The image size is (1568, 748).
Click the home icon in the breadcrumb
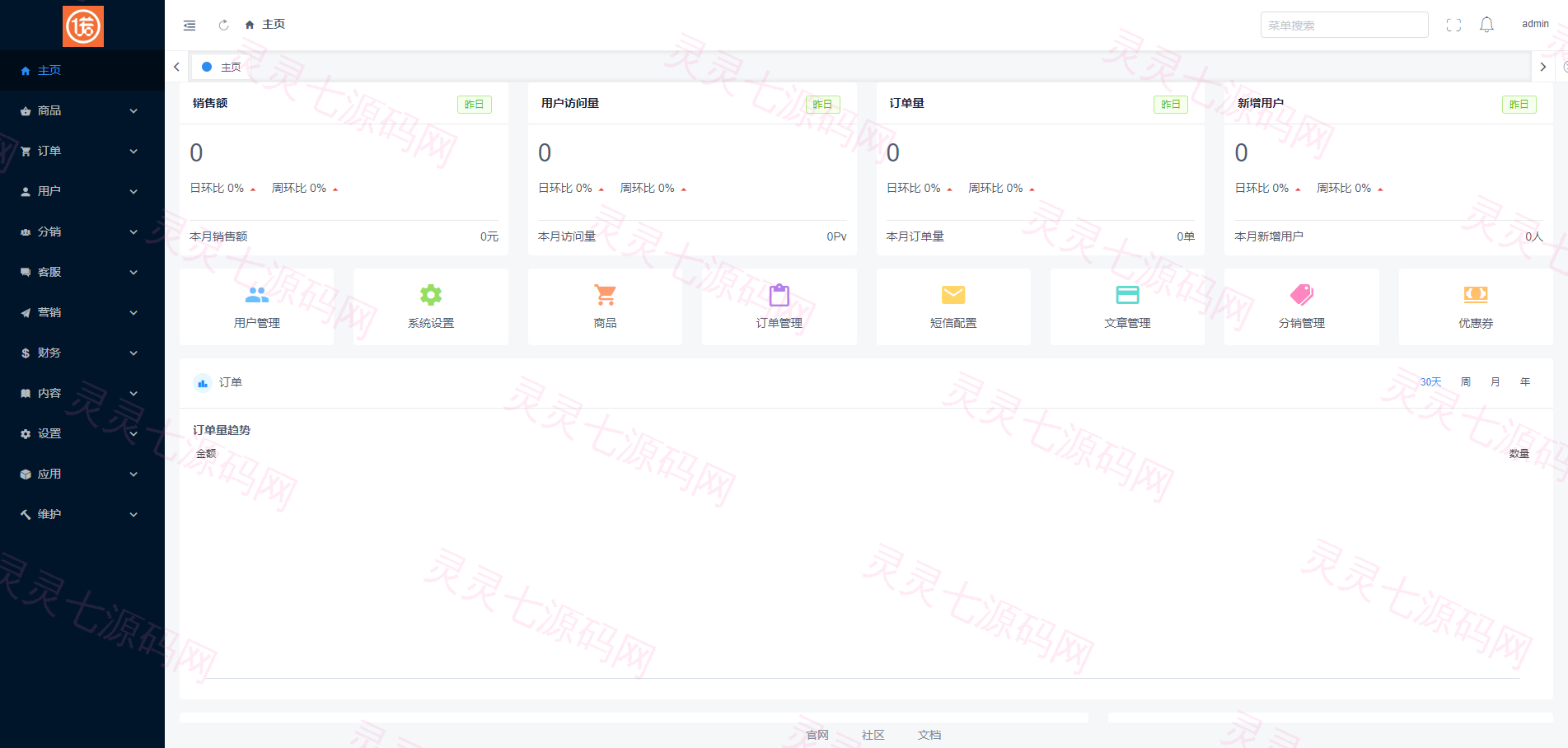[250, 26]
